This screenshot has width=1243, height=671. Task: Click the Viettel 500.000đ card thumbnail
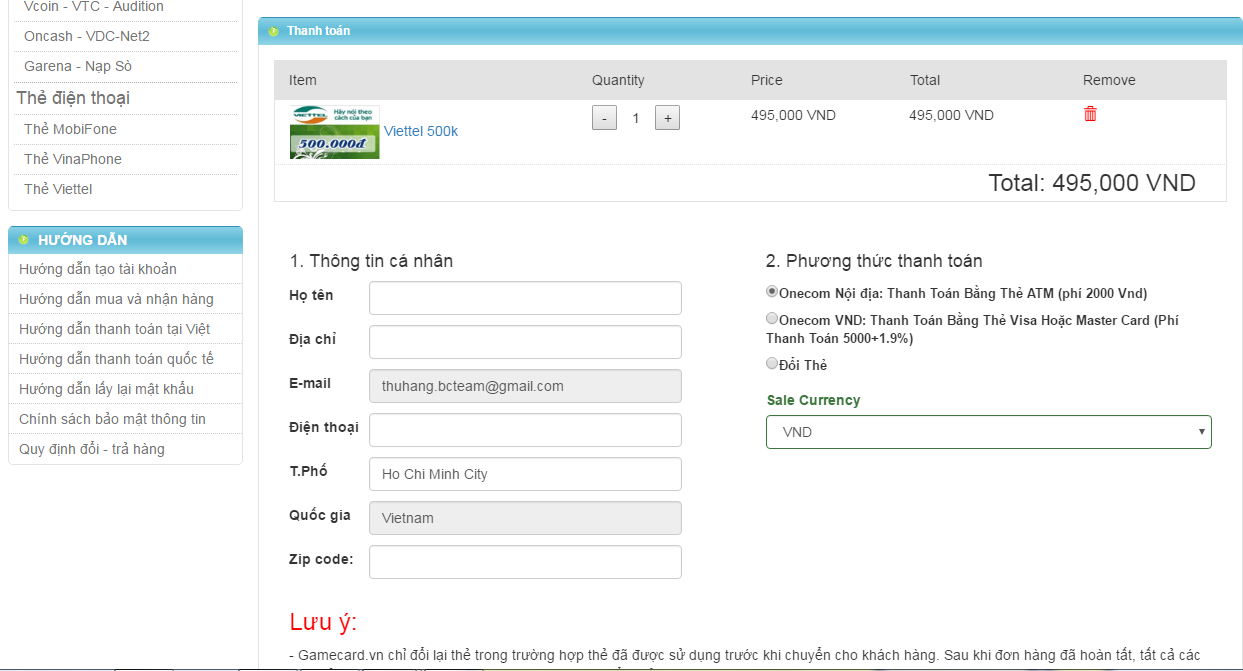335,132
